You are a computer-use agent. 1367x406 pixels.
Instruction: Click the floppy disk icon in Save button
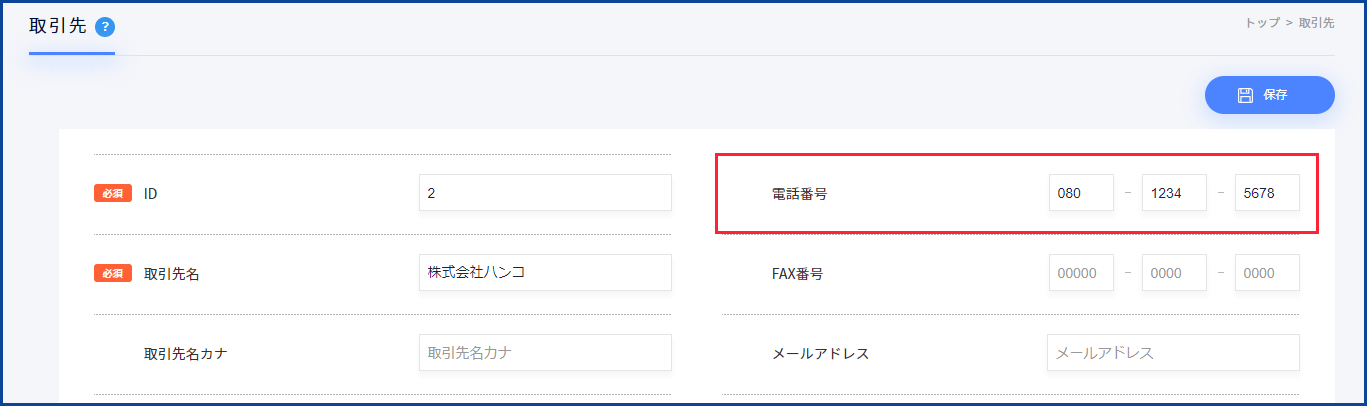pyautogui.click(x=1245, y=95)
